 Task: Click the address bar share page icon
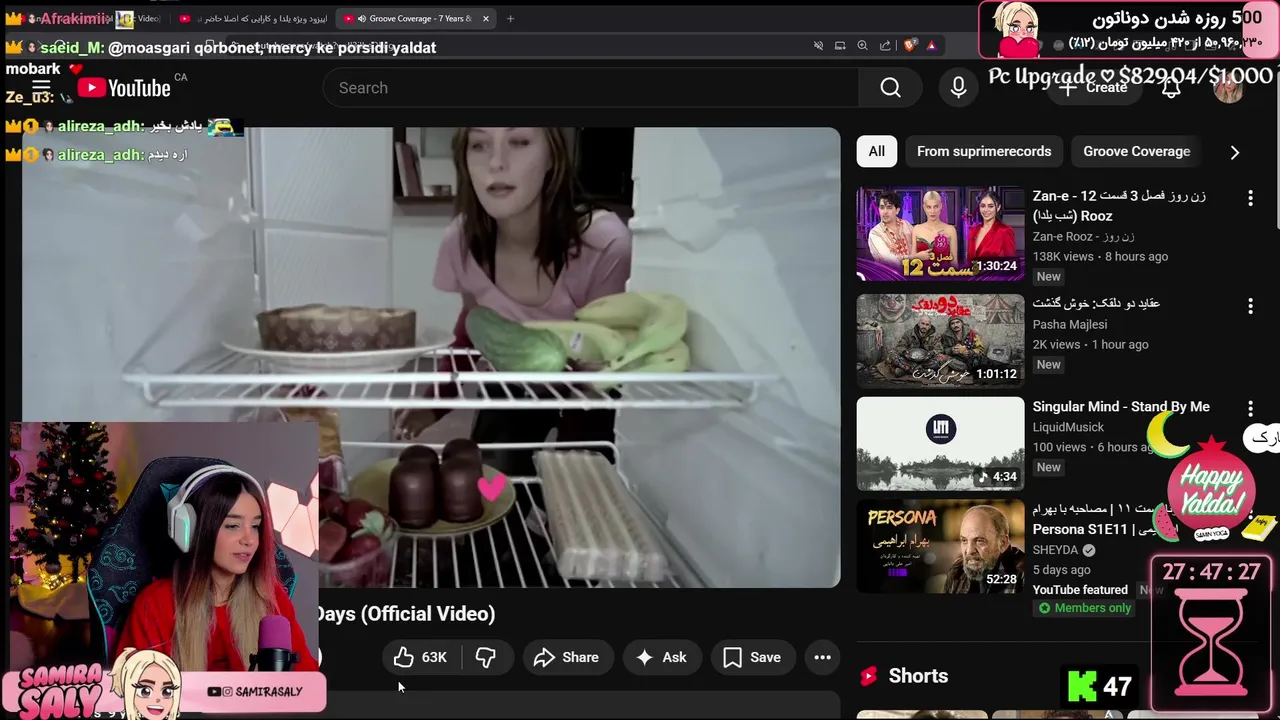coord(885,45)
